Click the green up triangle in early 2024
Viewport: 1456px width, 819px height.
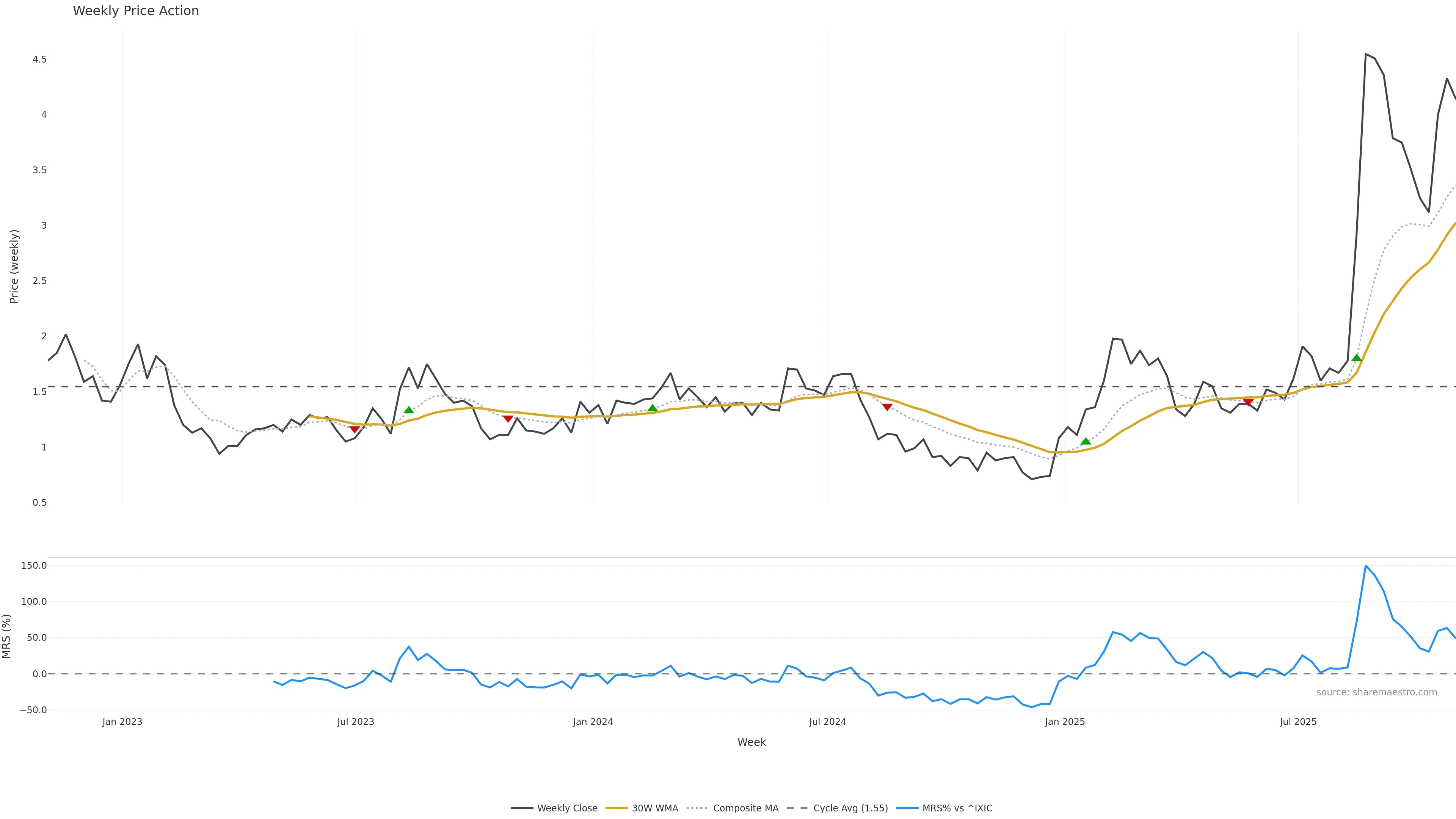tap(652, 408)
